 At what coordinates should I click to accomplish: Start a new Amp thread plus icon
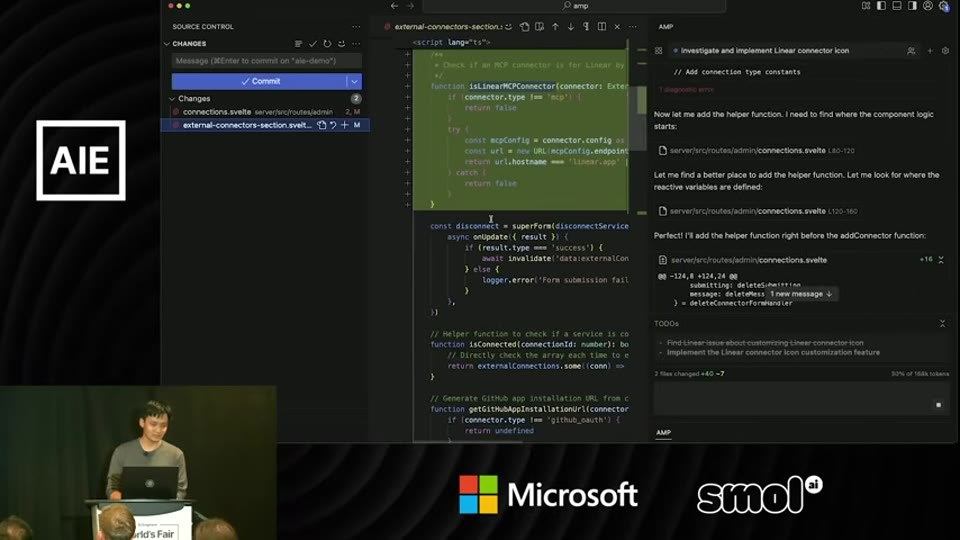click(930, 51)
